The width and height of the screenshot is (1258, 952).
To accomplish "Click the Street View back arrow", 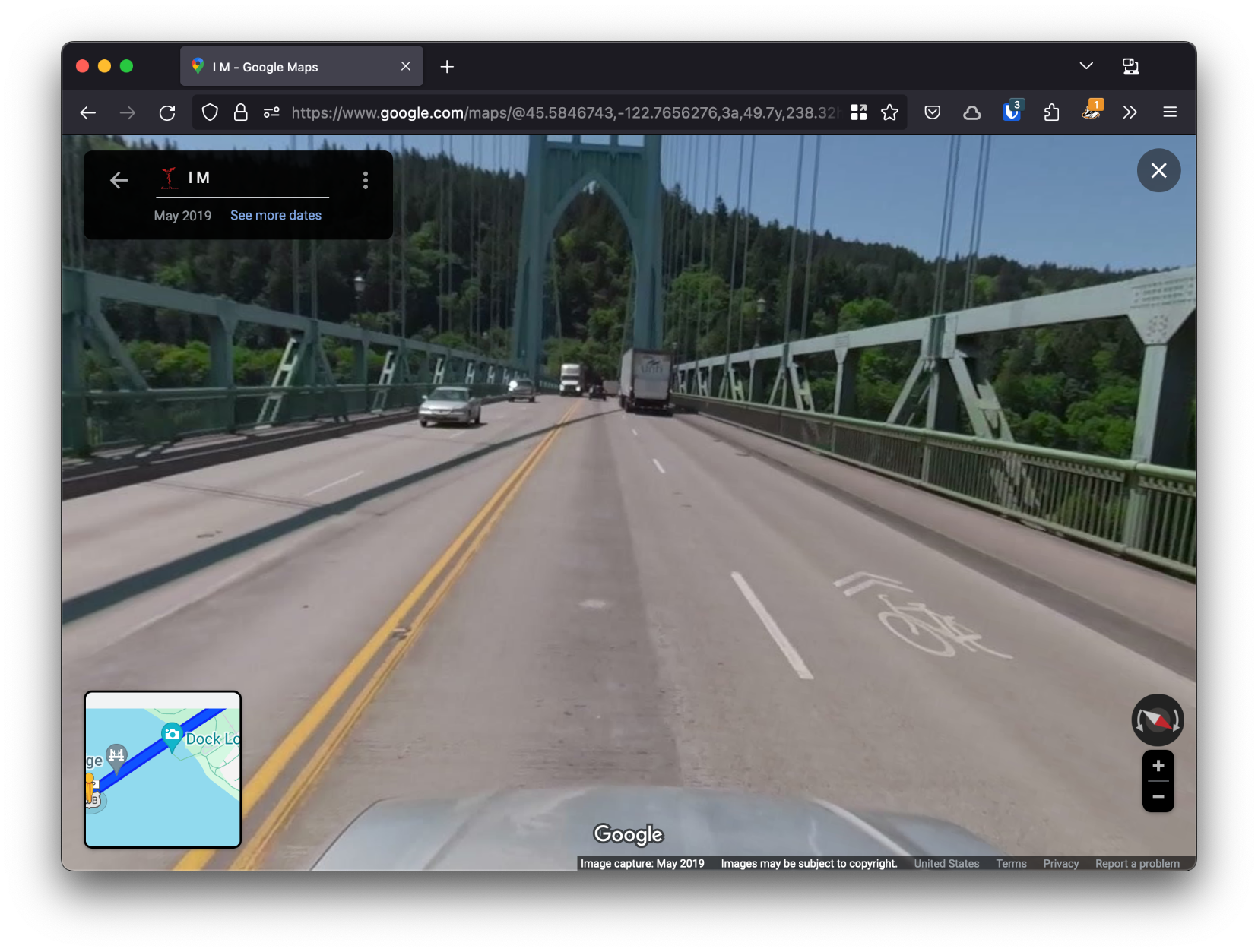I will (119, 180).
